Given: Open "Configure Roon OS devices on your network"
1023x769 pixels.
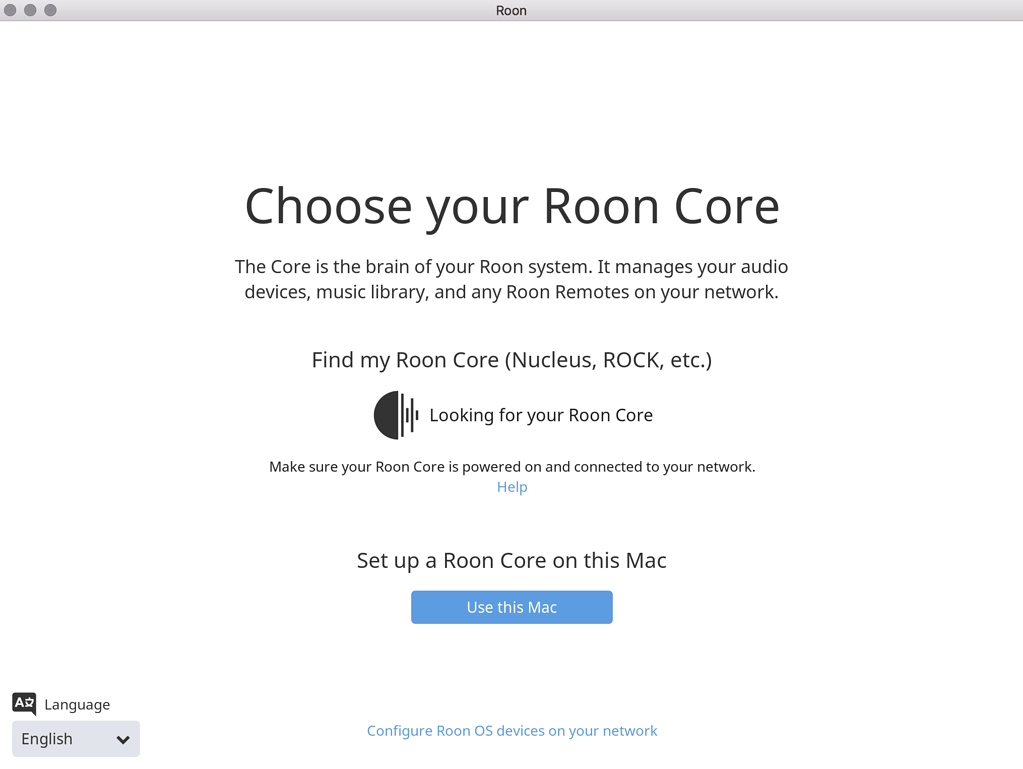Looking at the screenshot, I should click(x=511, y=730).
